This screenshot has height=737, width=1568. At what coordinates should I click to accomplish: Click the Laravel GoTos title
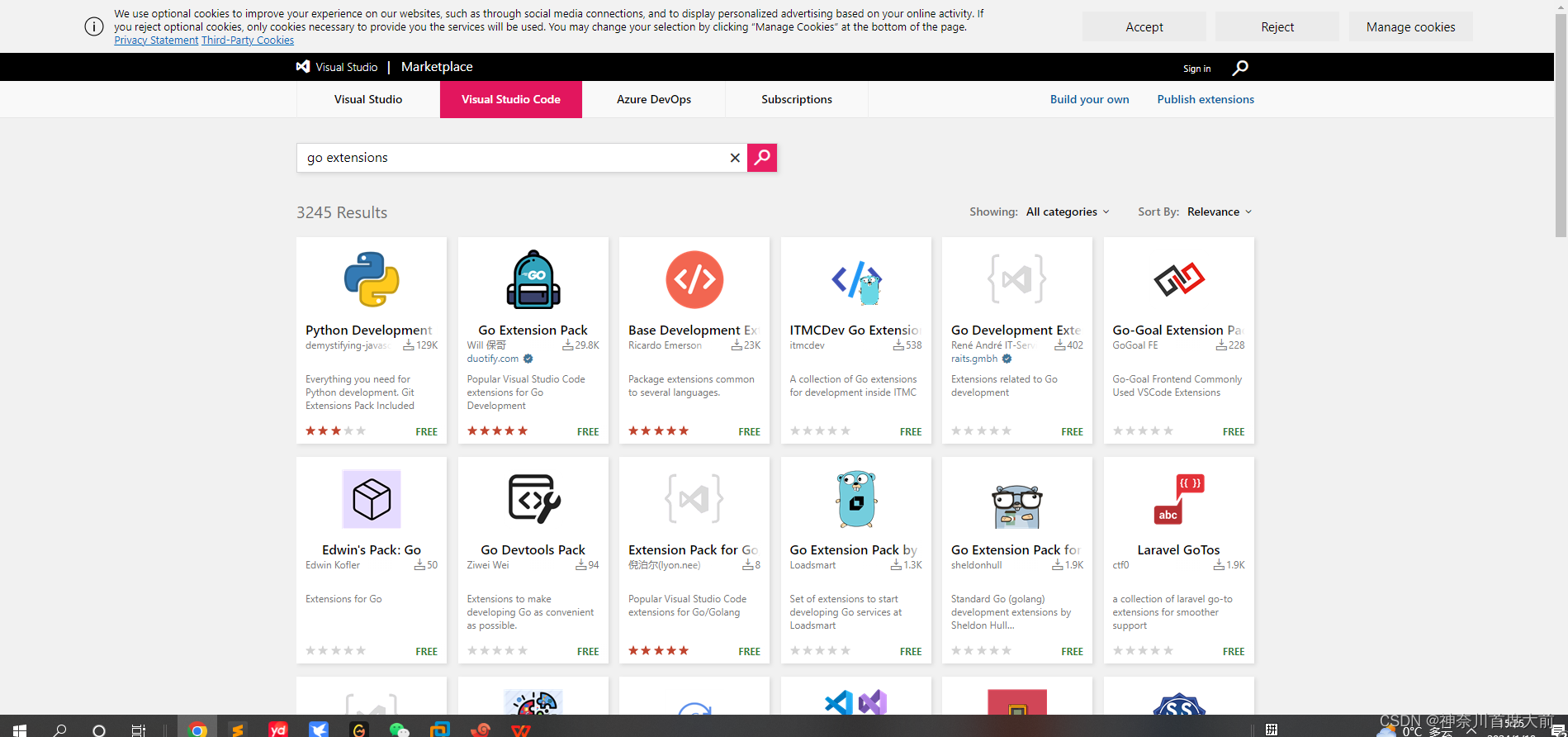[1179, 549]
